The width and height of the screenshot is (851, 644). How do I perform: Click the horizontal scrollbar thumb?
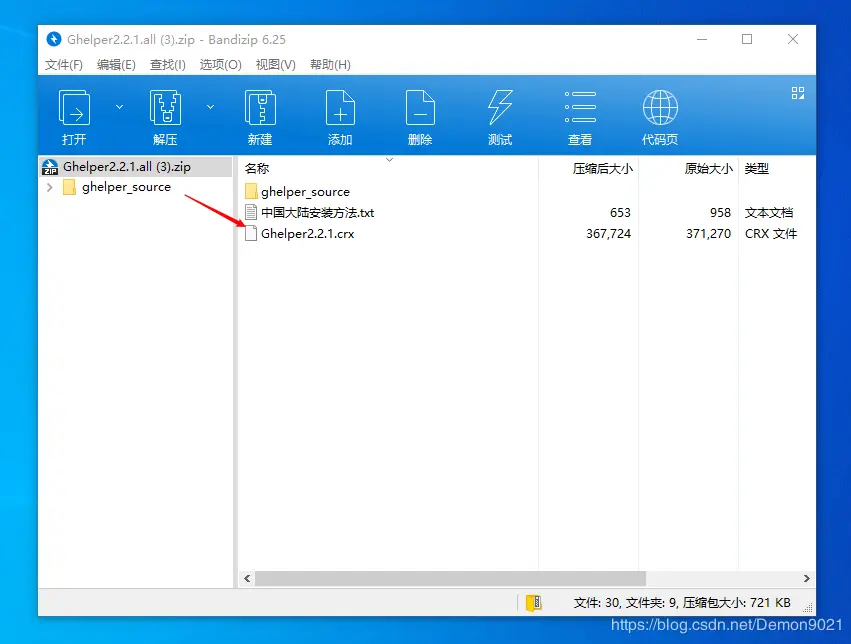[450, 578]
